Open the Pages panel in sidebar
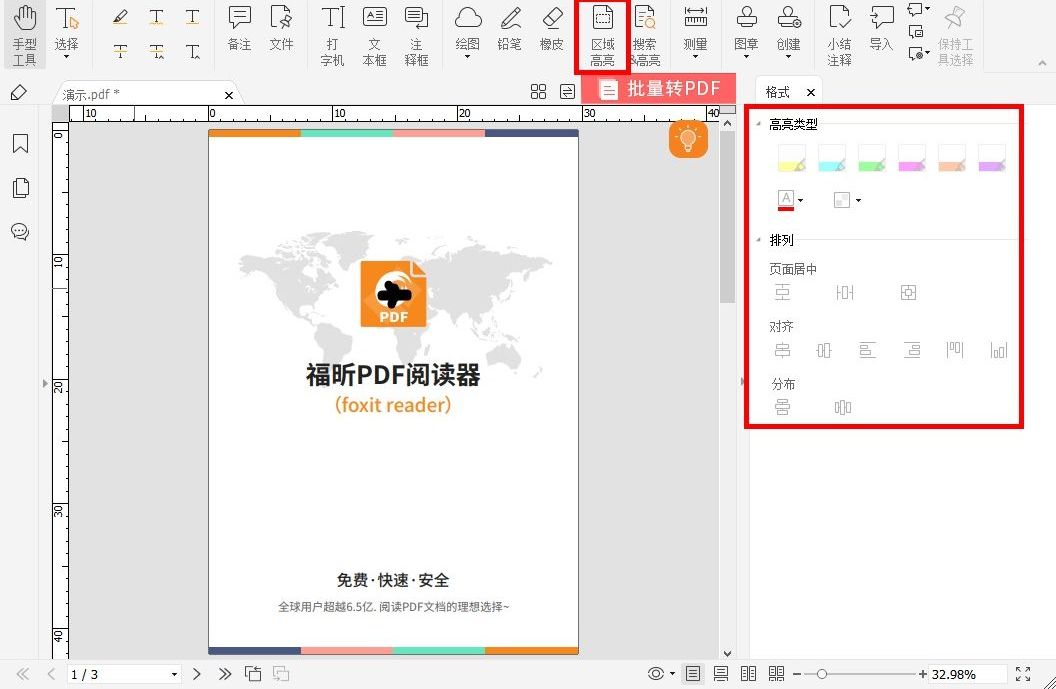Viewport: 1056px width, 689px height. pos(20,187)
